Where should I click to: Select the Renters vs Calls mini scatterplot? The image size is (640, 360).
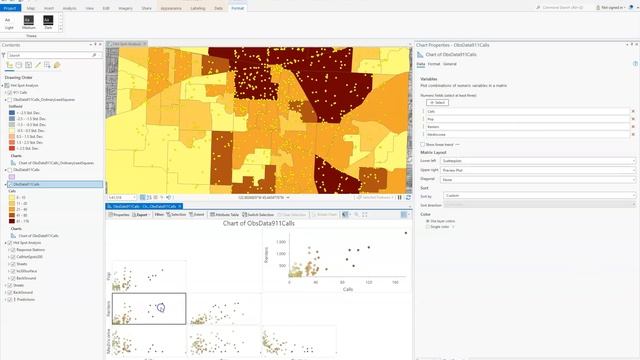(x=149, y=309)
